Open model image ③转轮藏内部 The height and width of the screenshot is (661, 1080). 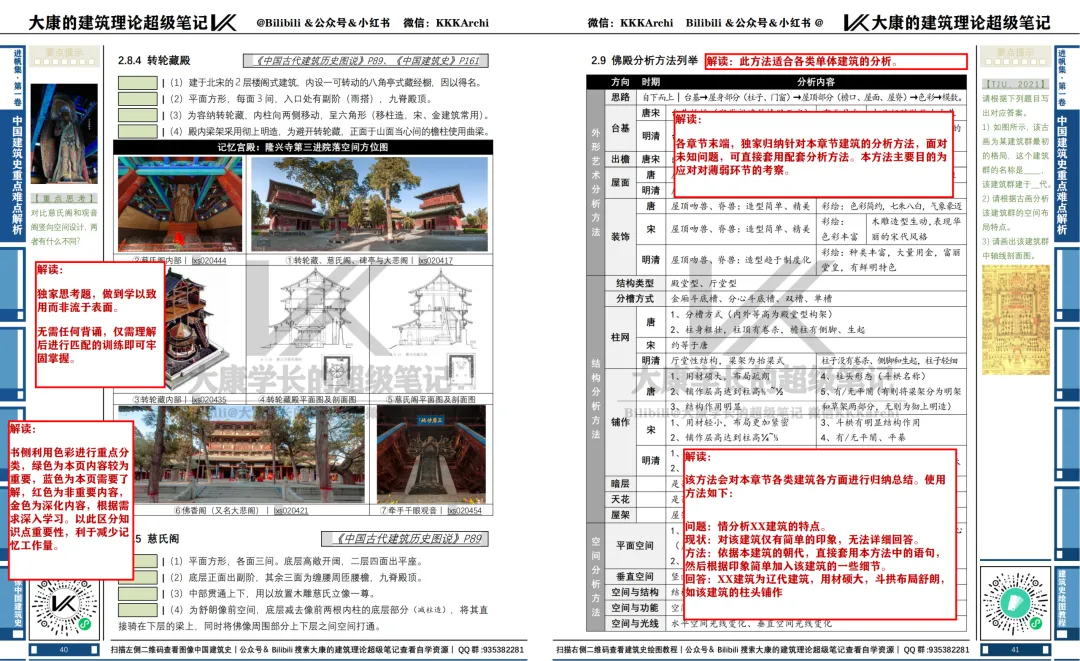click(x=196, y=329)
